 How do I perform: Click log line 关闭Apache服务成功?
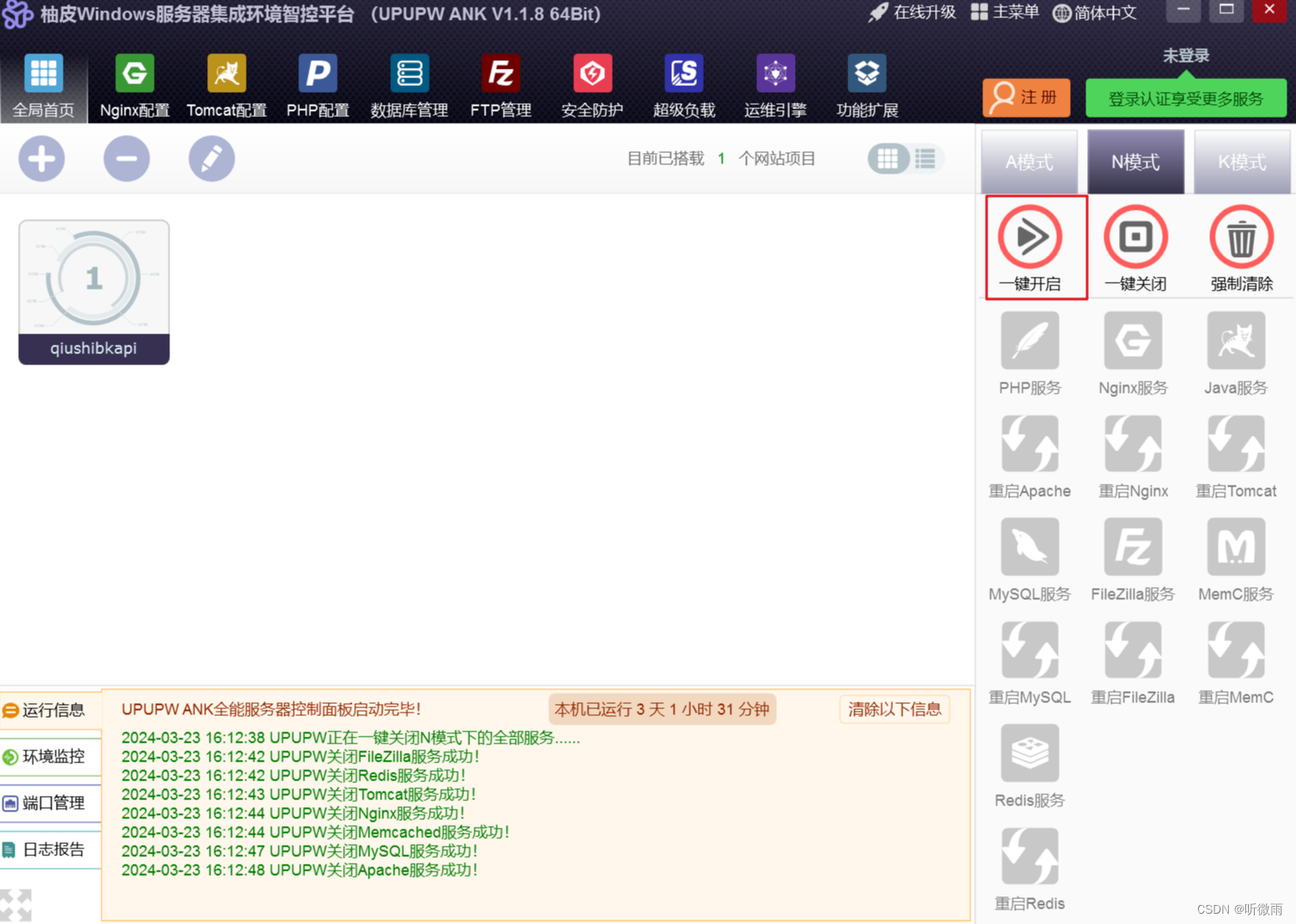pos(299,870)
